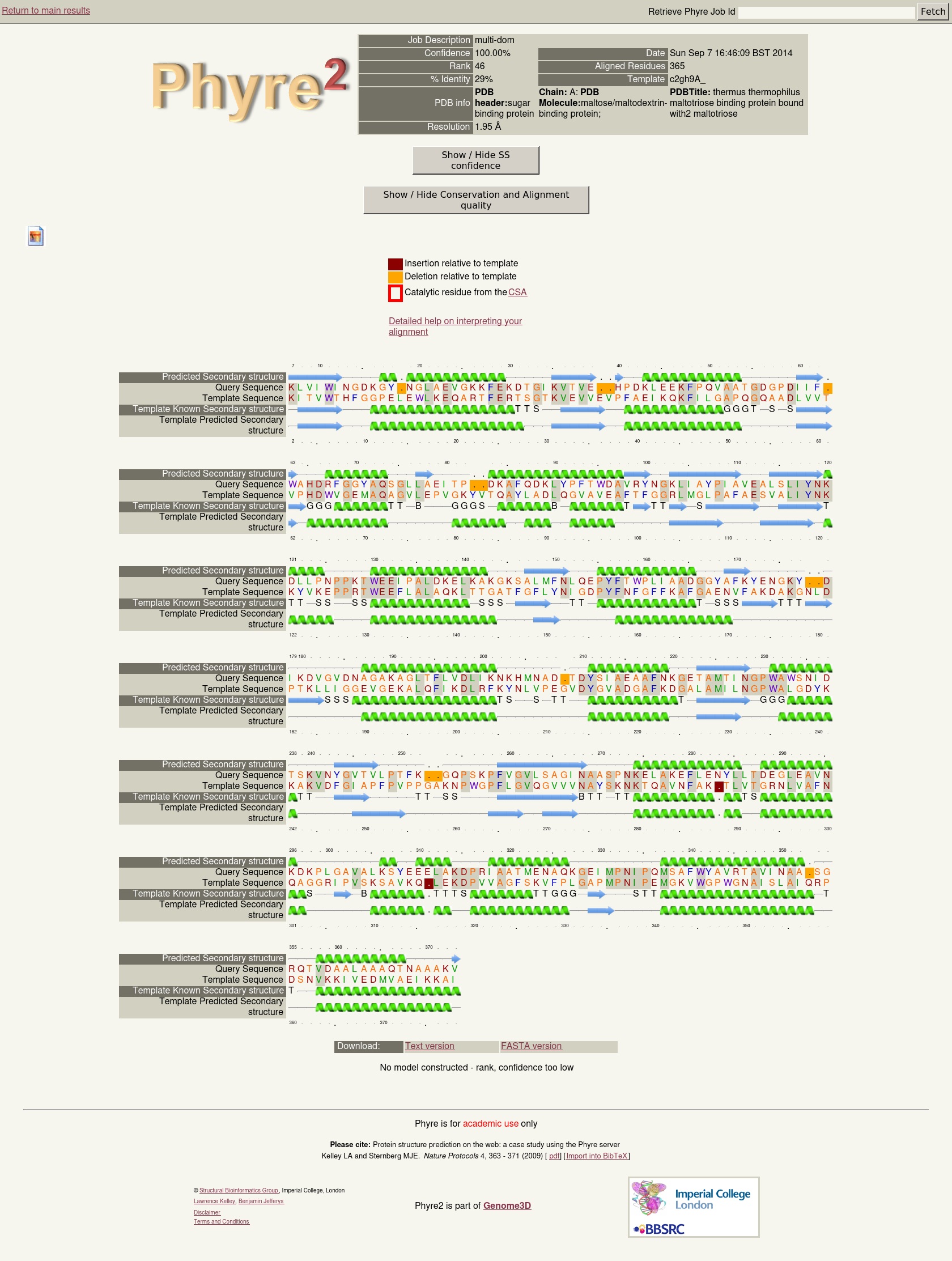Click the Phyre2 logo

click(x=249, y=87)
